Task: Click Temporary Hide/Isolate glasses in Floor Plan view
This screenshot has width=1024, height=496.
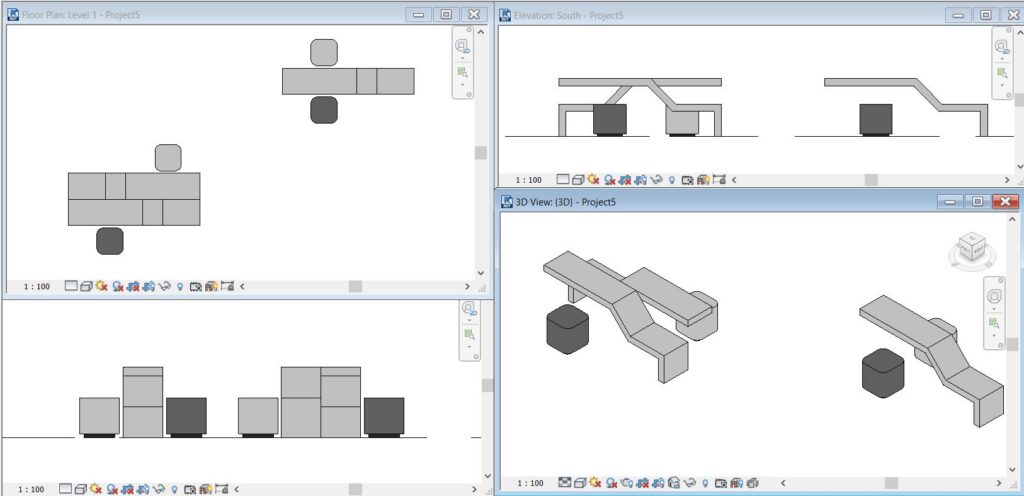Action: coord(165,287)
